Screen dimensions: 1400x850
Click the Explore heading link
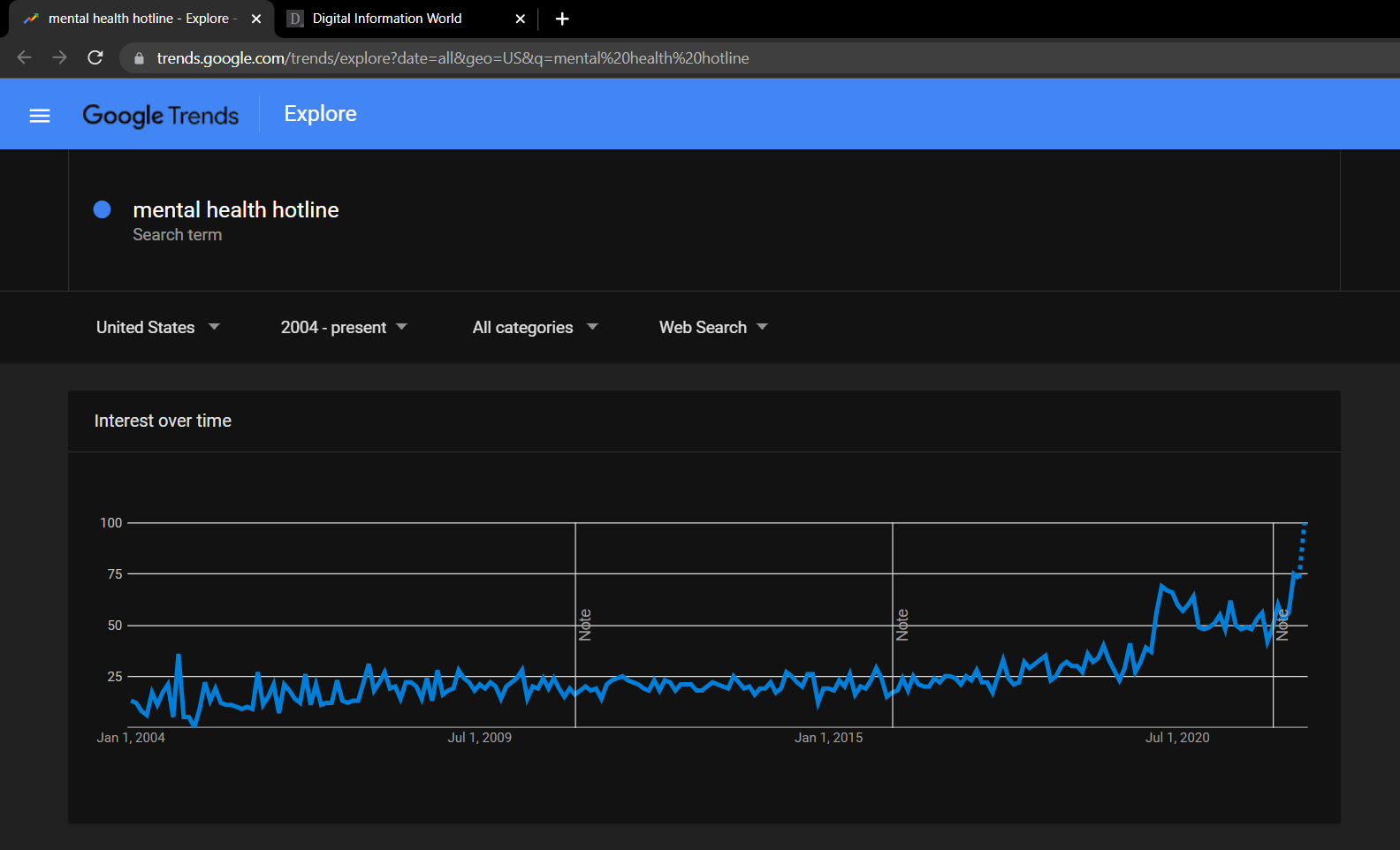[x=321, y=114]
